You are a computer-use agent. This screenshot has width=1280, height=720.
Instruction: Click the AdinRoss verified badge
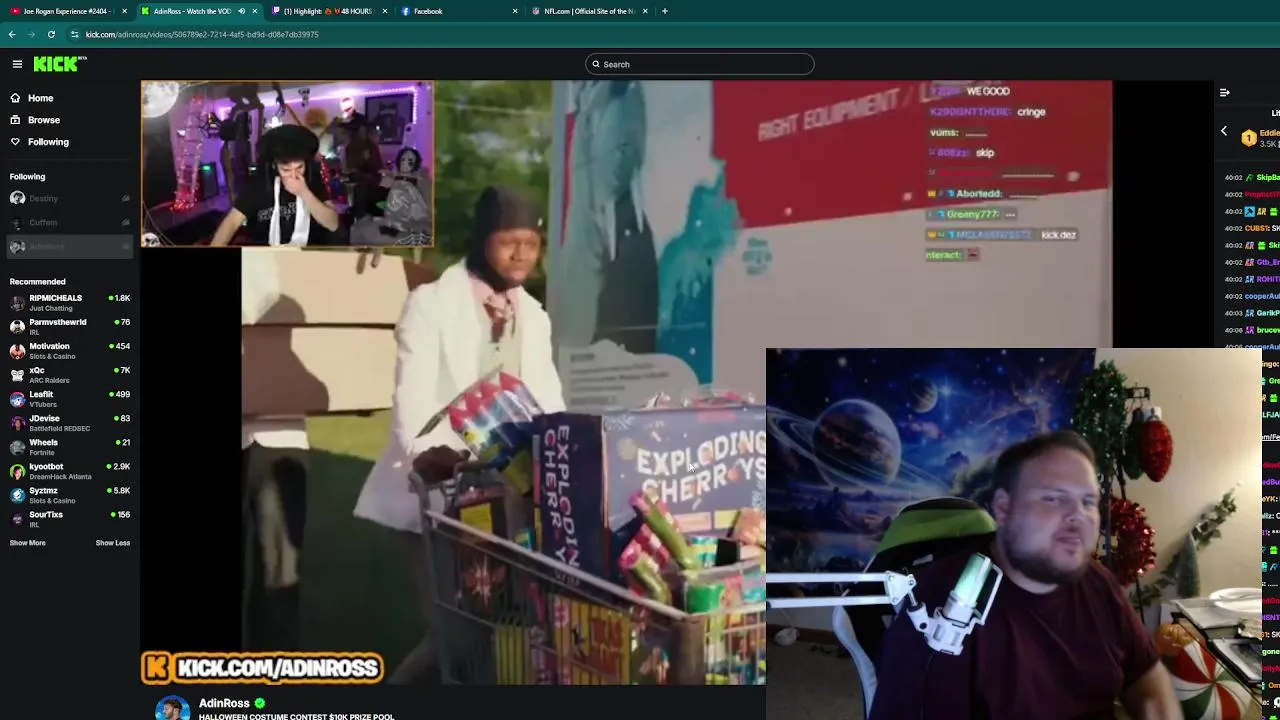pyautogui.click(x=260, y=703)
